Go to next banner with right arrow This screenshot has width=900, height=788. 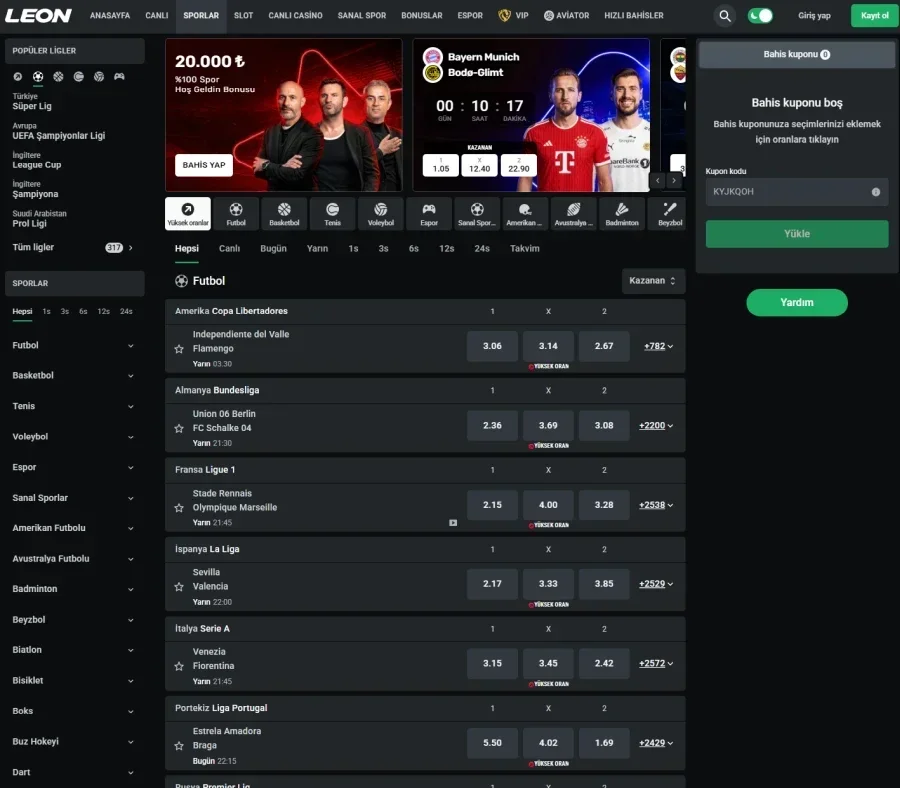point(674,181)
